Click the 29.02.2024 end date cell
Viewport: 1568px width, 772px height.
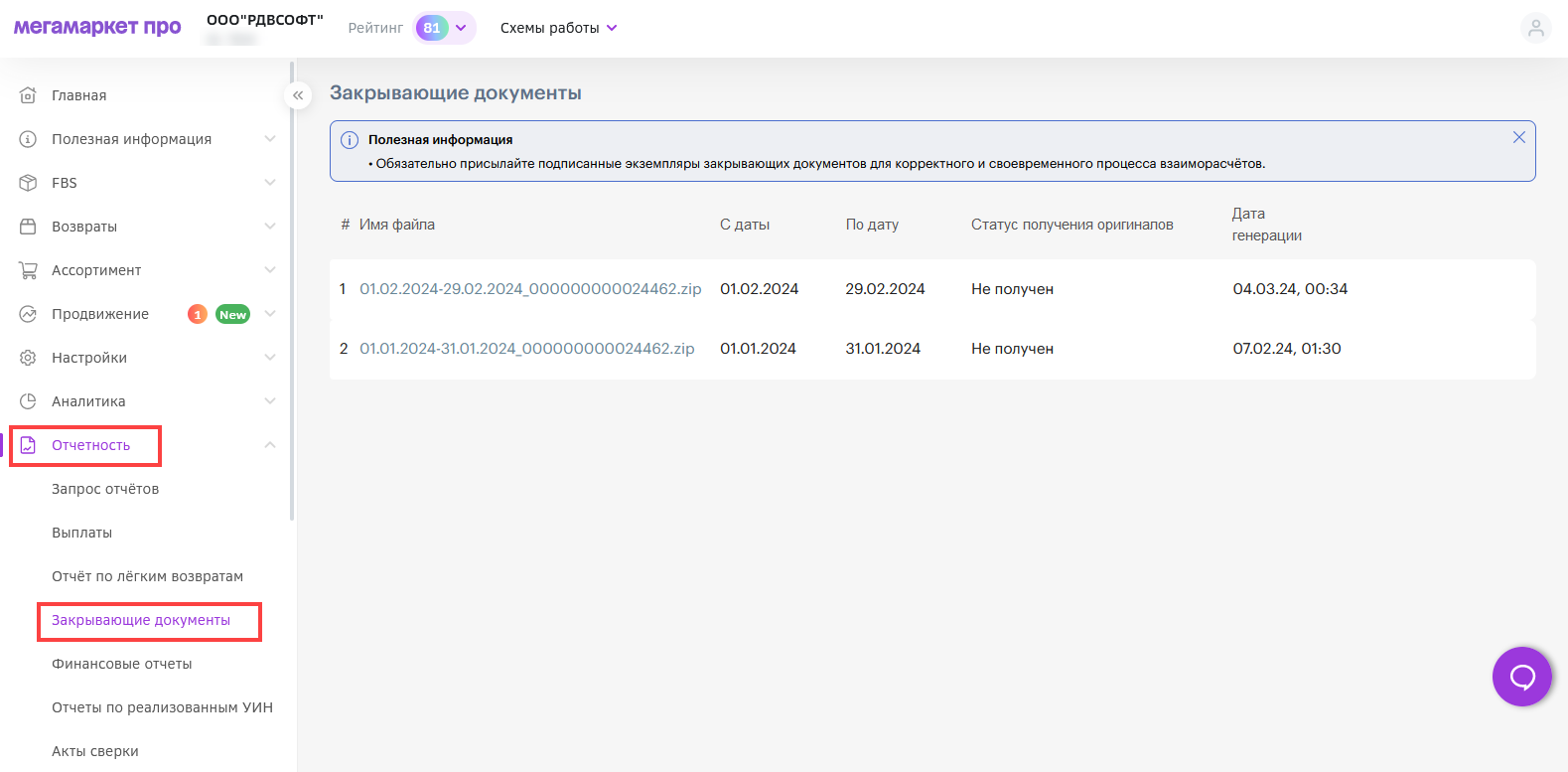885,289
